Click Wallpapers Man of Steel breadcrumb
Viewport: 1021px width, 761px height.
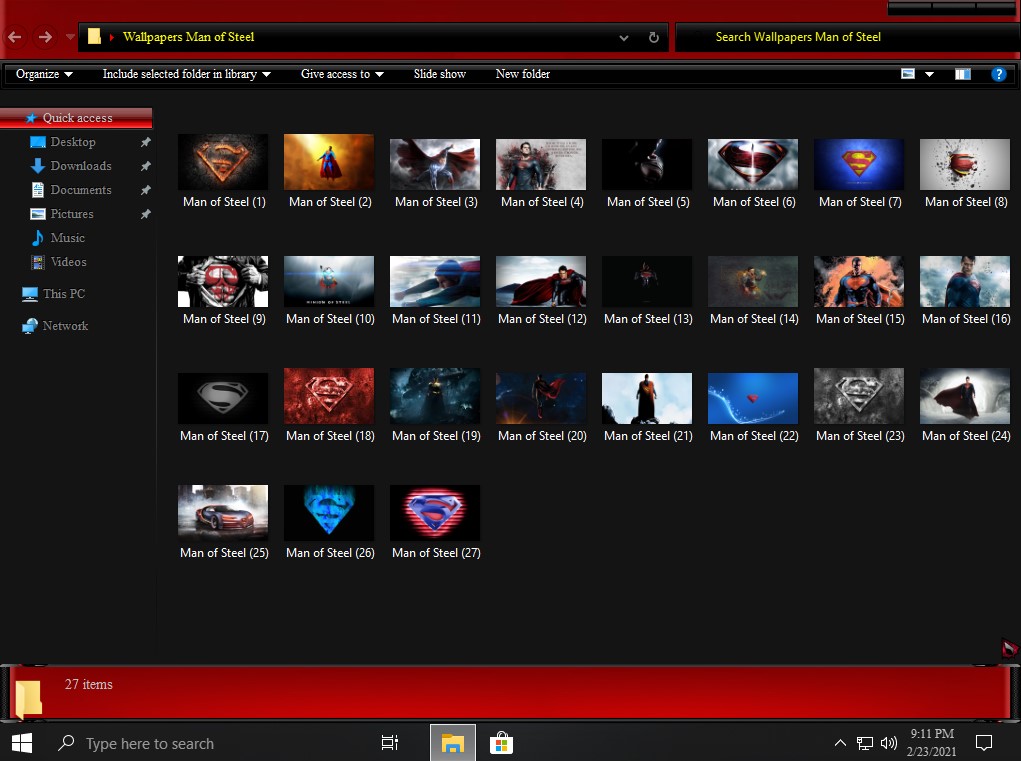pyautogui.click(x=188, y=37)
